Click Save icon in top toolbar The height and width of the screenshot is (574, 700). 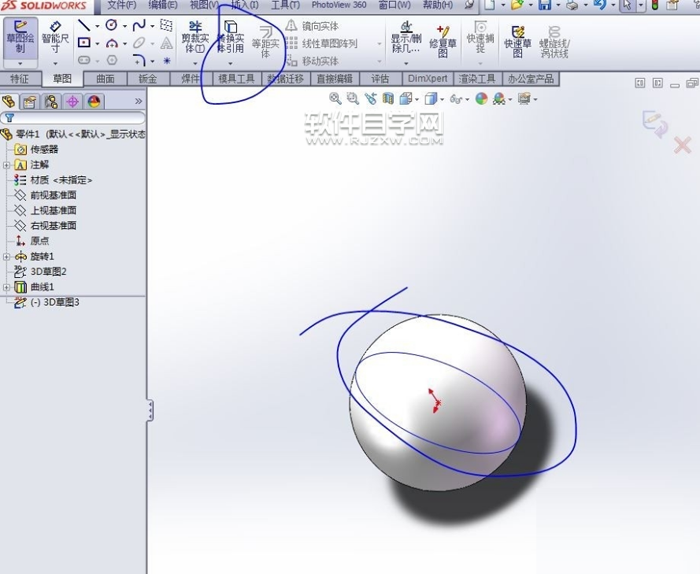[x=545, y=5]
